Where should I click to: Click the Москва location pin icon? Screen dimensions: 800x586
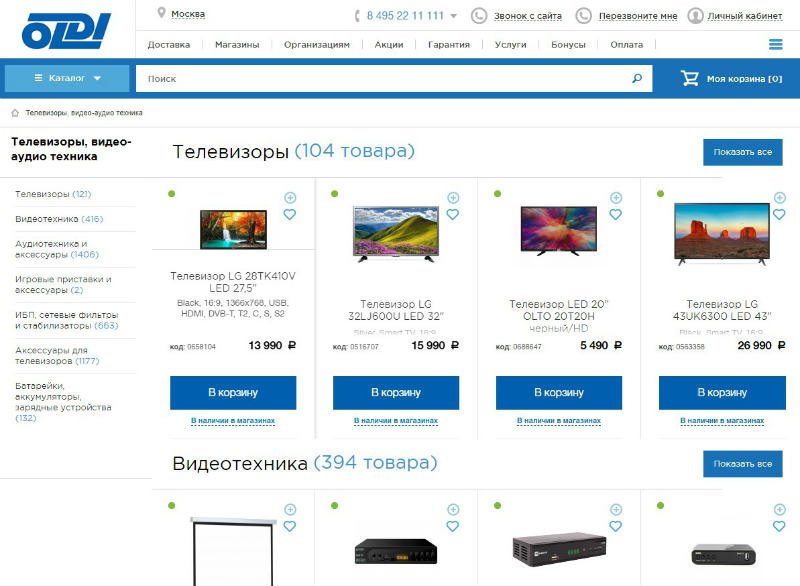[161, 13]
